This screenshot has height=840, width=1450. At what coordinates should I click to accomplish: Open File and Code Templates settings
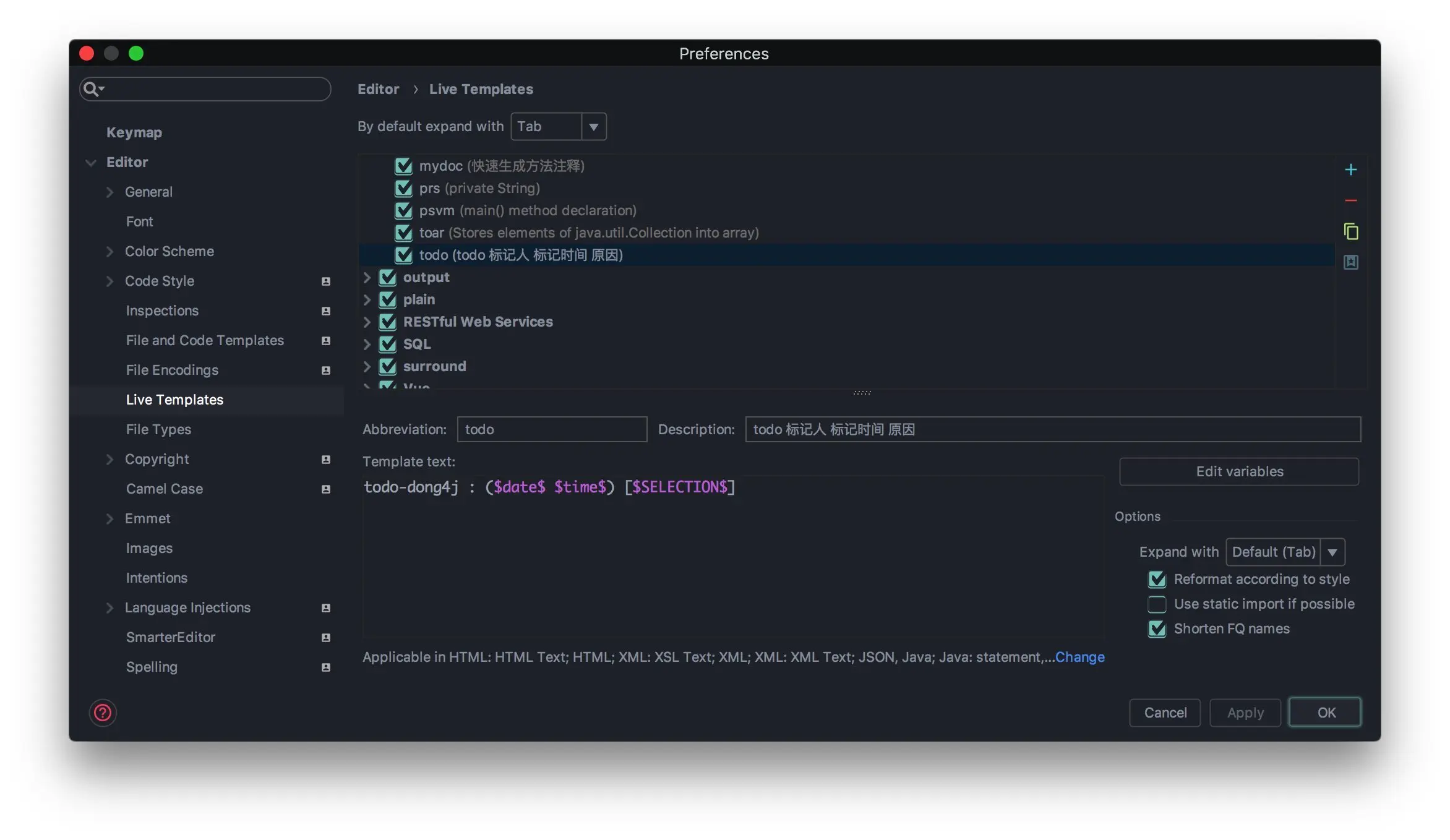pyautogui.click(x=205, y=340)
